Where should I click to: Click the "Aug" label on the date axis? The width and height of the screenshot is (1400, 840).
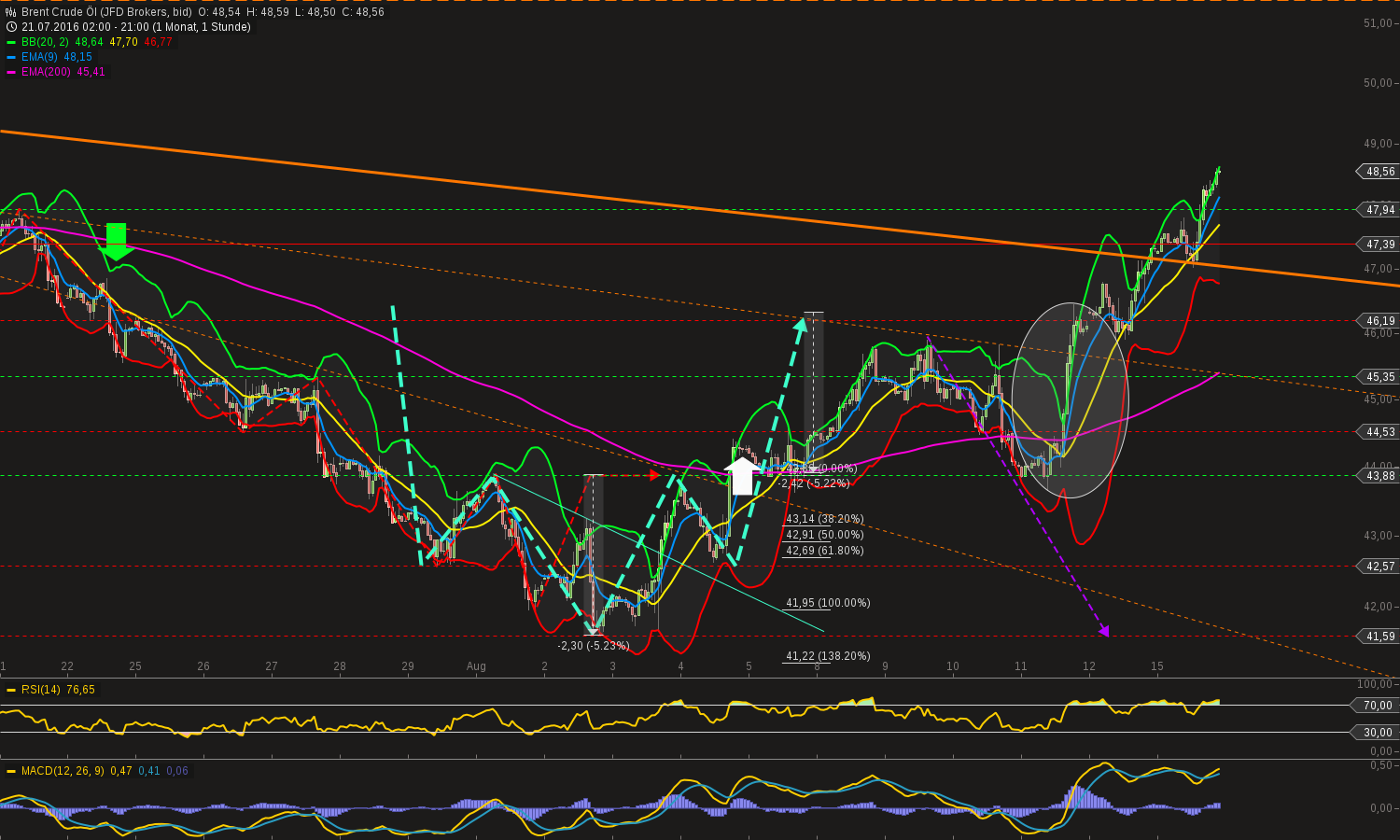click(x=476, y=666)
